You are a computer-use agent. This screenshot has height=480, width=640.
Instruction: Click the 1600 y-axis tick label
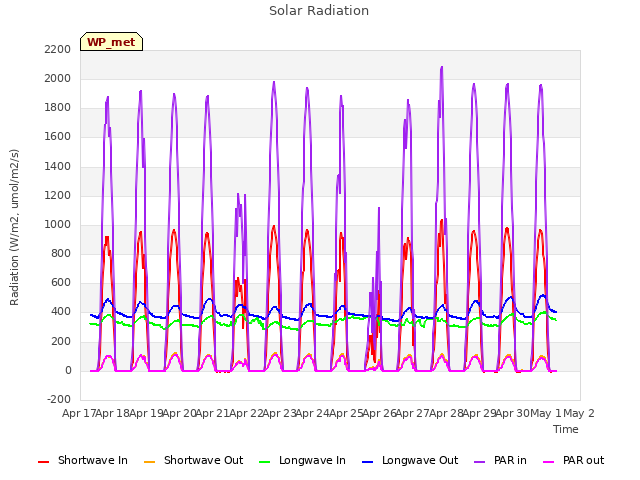(58, 137)
